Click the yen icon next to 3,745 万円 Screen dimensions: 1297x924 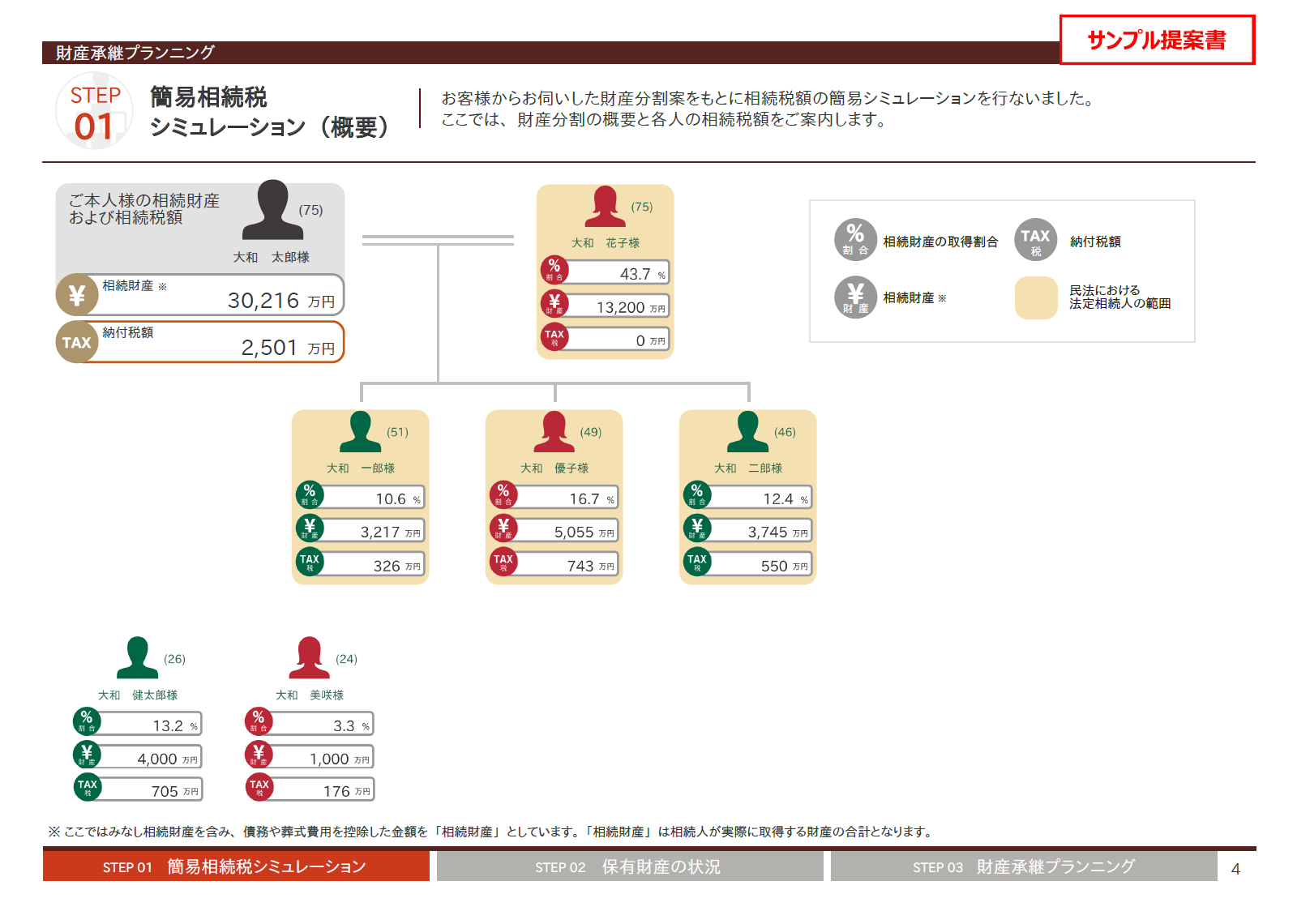[x=697, y=528]
